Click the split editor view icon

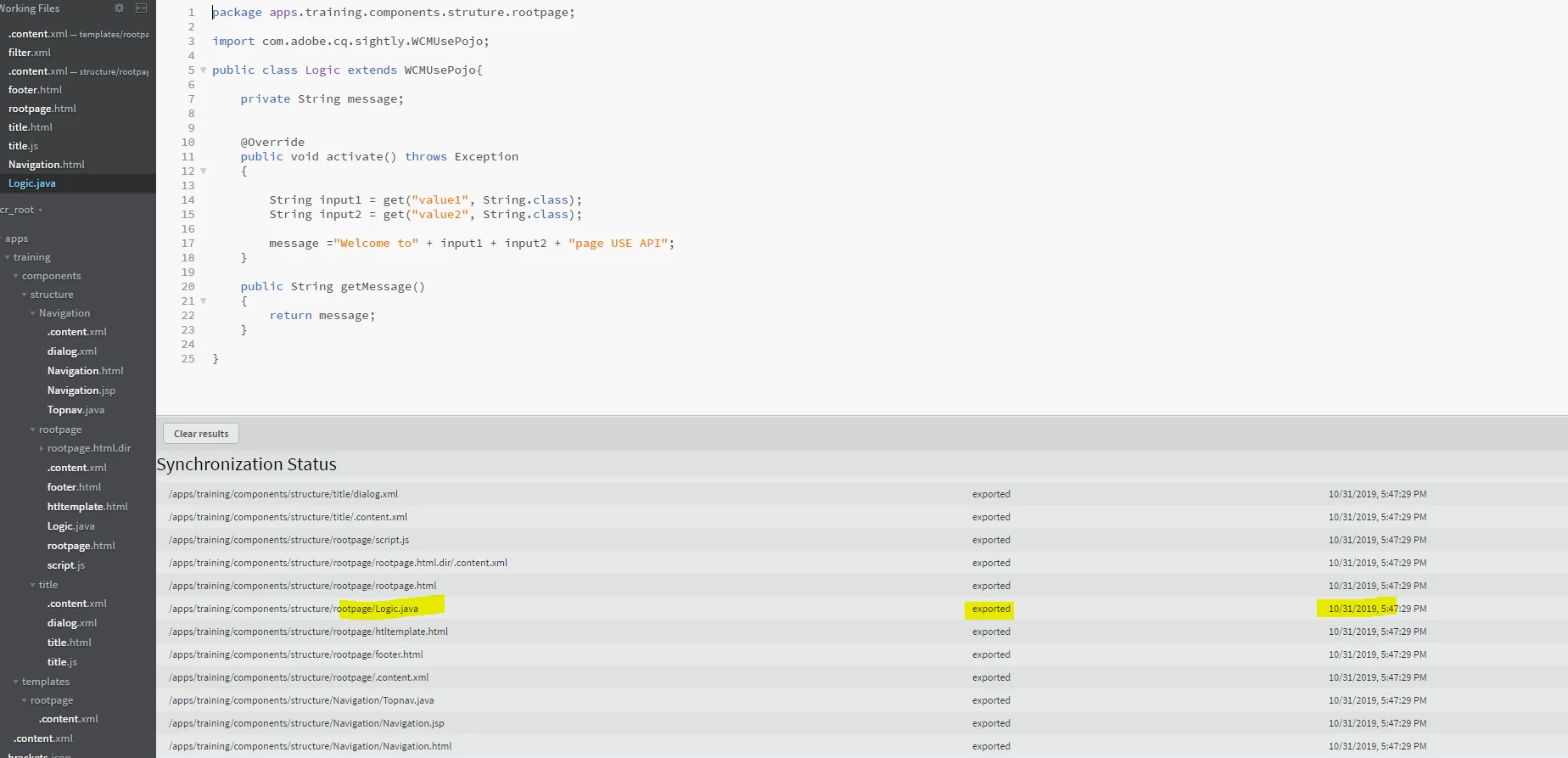pyautogui.click(x=142, y=8)
